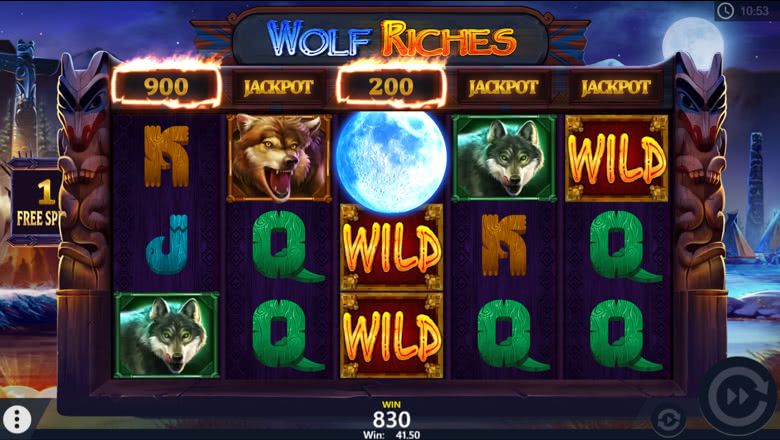Click the gray wolf in bottom-left reel
Screen dimensions: 780x440
pyautogui.click(x=167, y=335)
